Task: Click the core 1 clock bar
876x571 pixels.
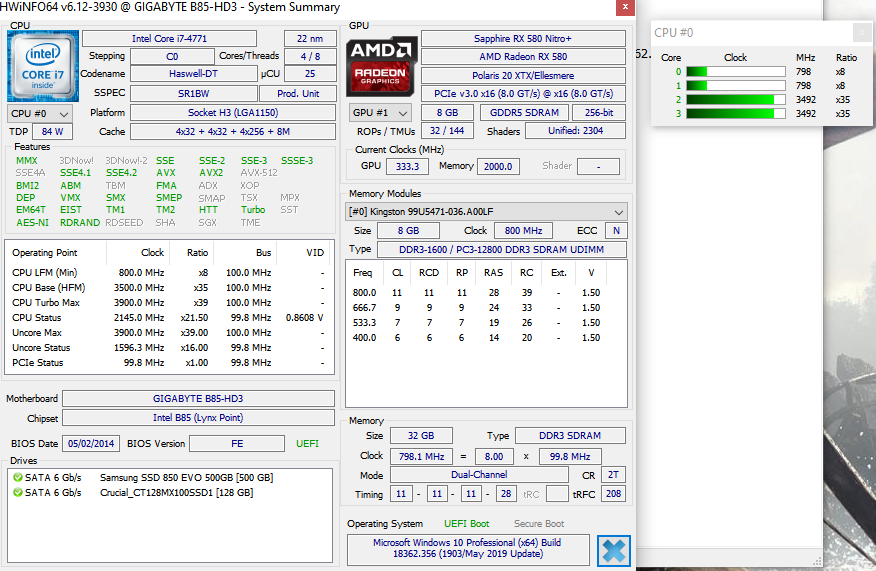Action: coord(736,85)
